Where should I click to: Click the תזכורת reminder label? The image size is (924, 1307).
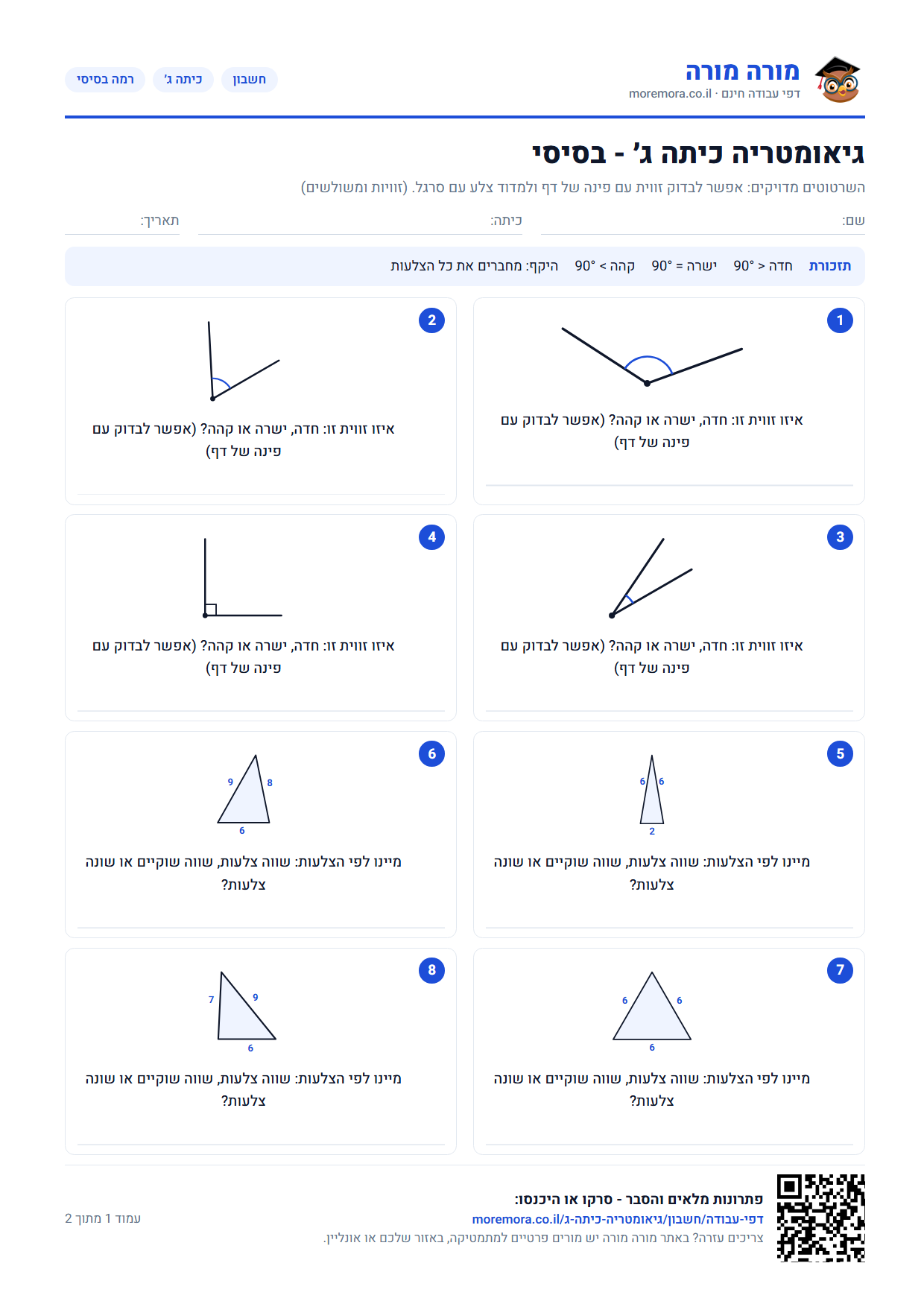[x=830, y=266]
